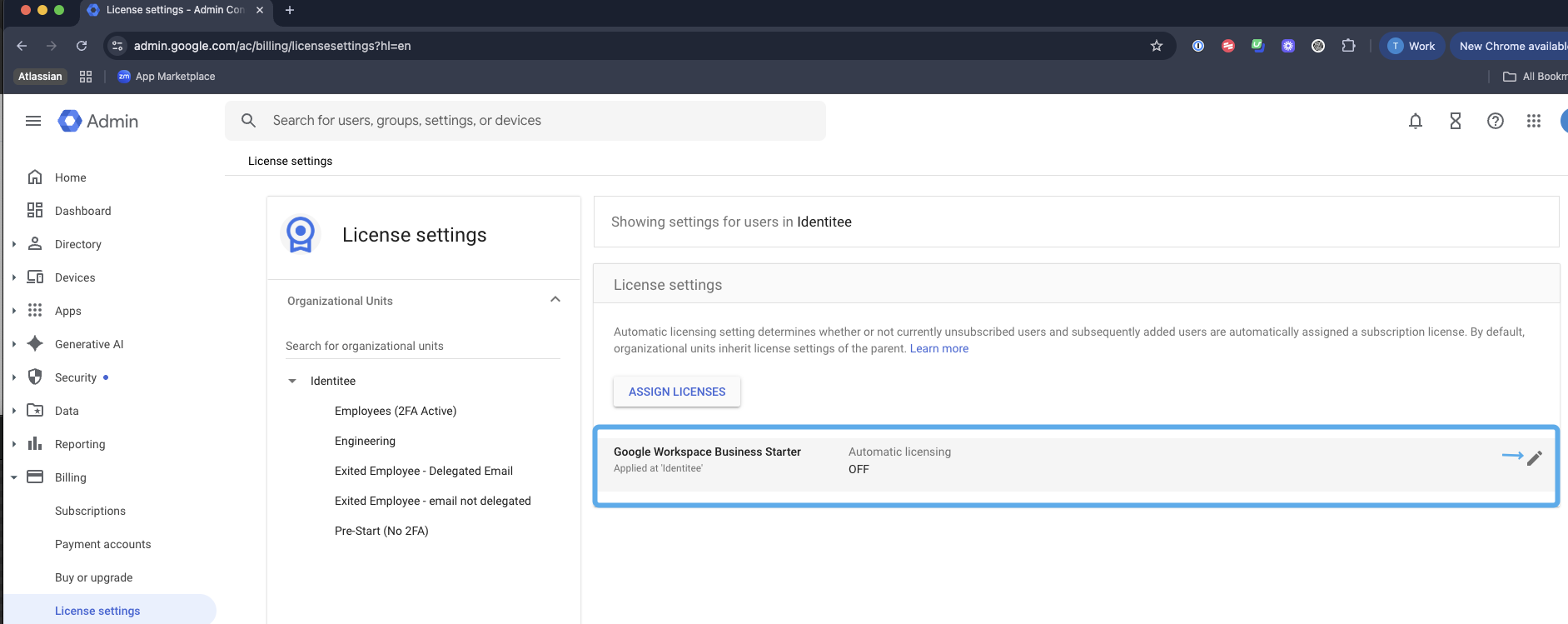Open the Chrome extensions puzzle icon
The image size is (1568, 624).
[1348, 46]
